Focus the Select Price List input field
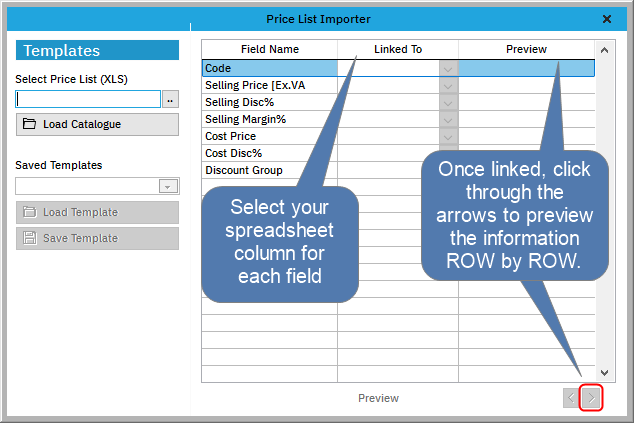Viewport: 634px width, 423px height. [88, 99]
